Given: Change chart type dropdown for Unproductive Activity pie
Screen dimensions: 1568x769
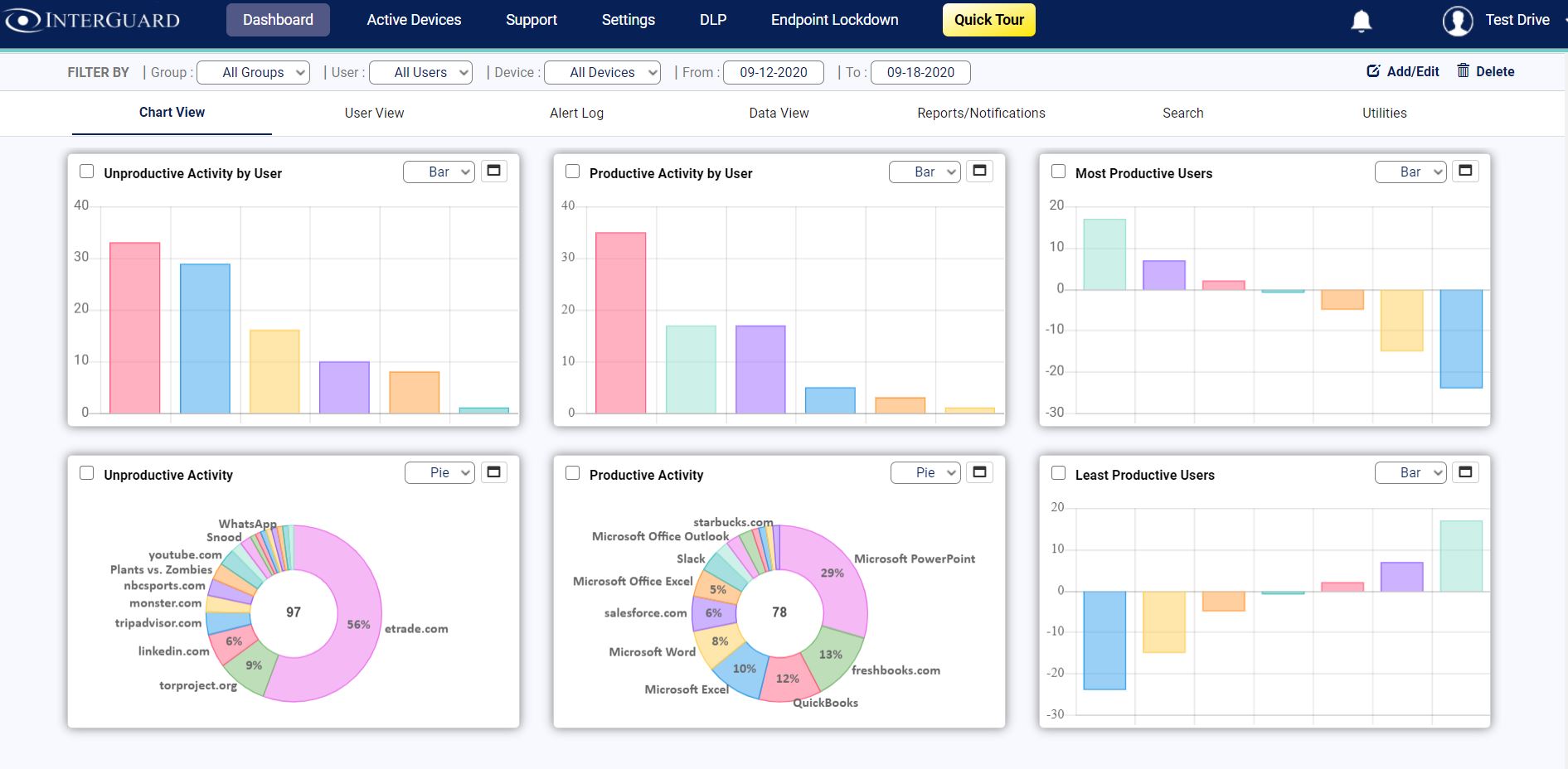Looking at the screenshot, I should (x=439, y=472).
